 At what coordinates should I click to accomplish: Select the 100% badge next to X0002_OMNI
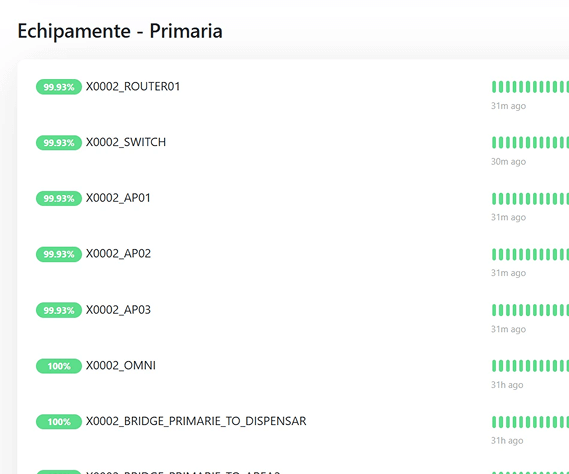[59, 366]
